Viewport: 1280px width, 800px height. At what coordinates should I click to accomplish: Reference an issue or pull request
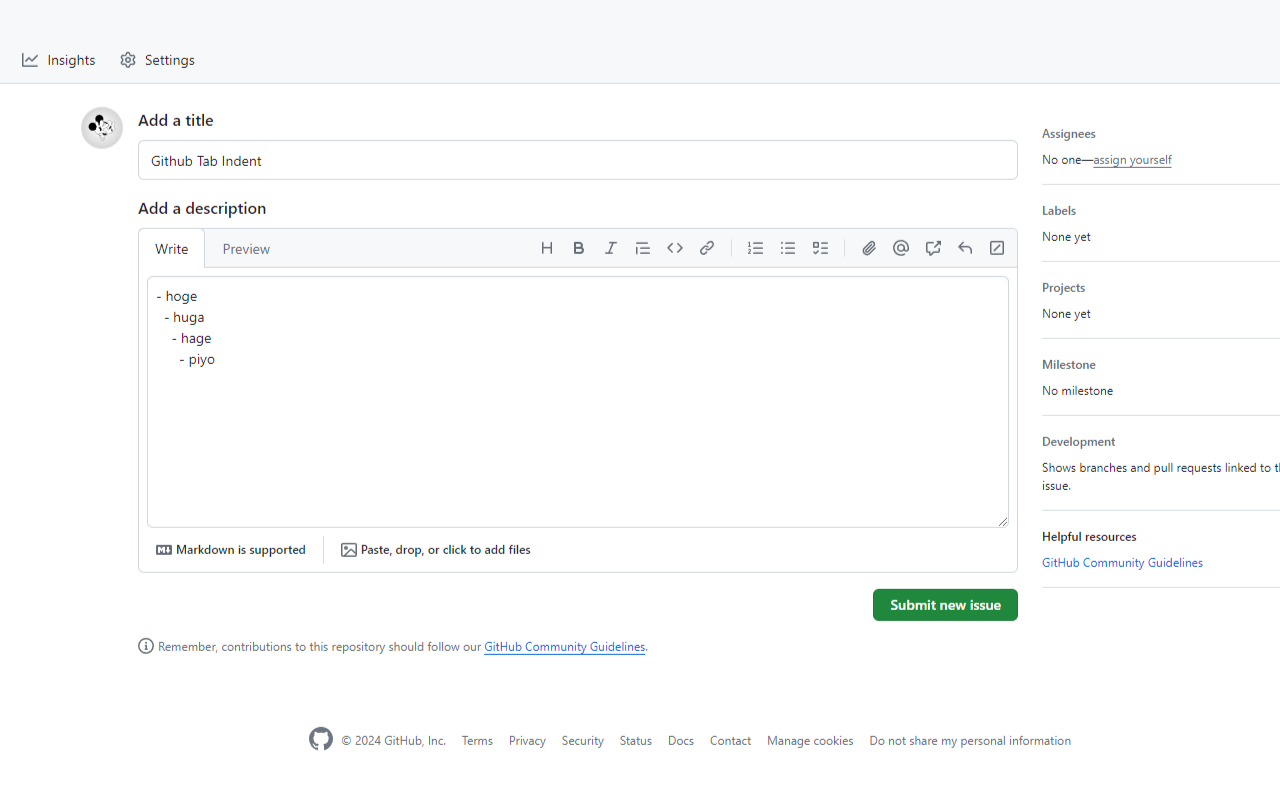point(933,248)
